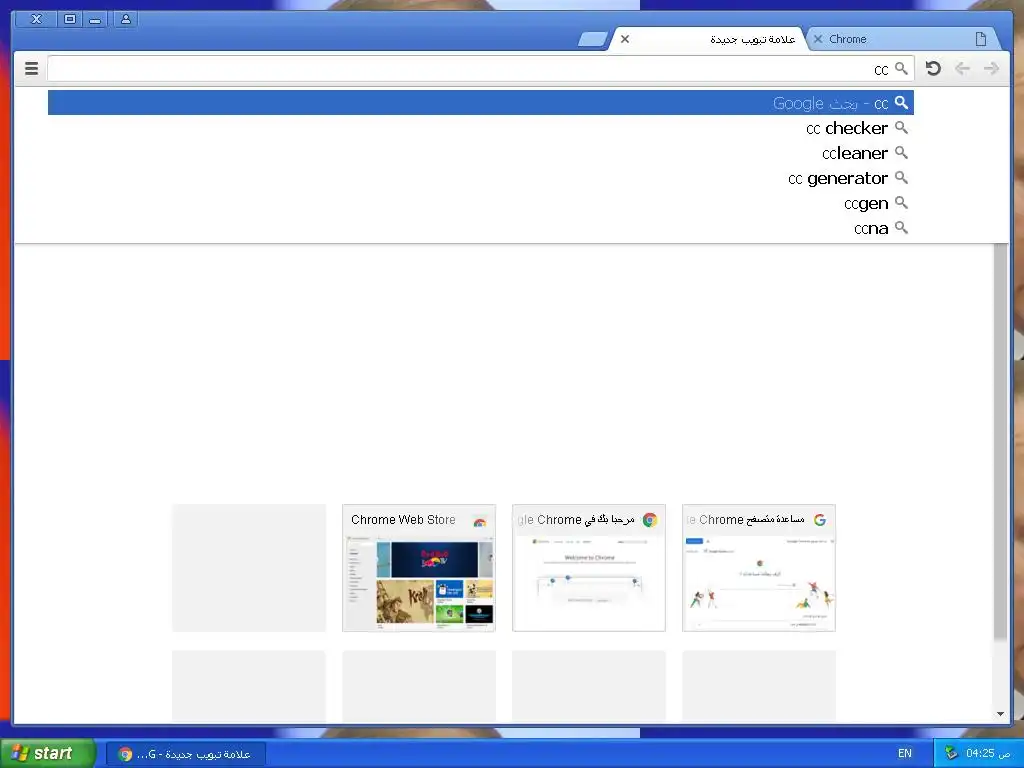Open the Welcome to Chrome thumbnail
This screenshot has height=768, width=1024.
[x=588, y=568]
